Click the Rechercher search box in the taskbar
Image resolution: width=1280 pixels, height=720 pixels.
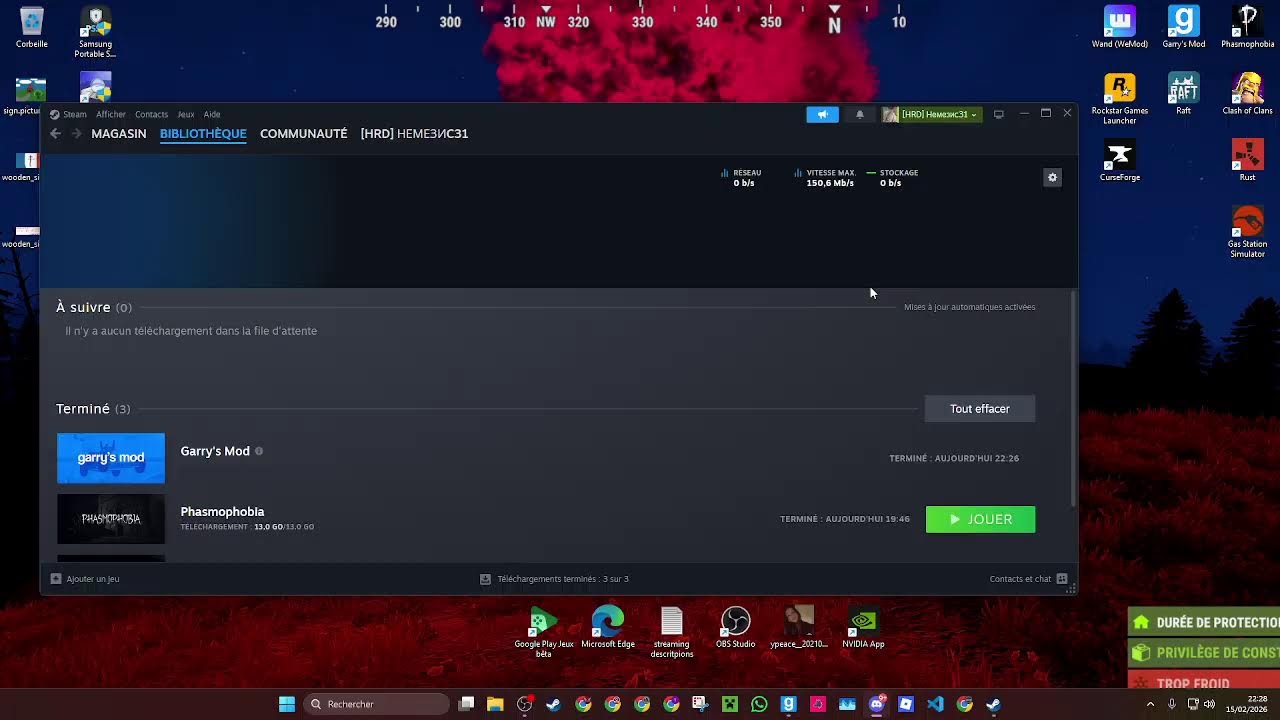pos(376,704)
